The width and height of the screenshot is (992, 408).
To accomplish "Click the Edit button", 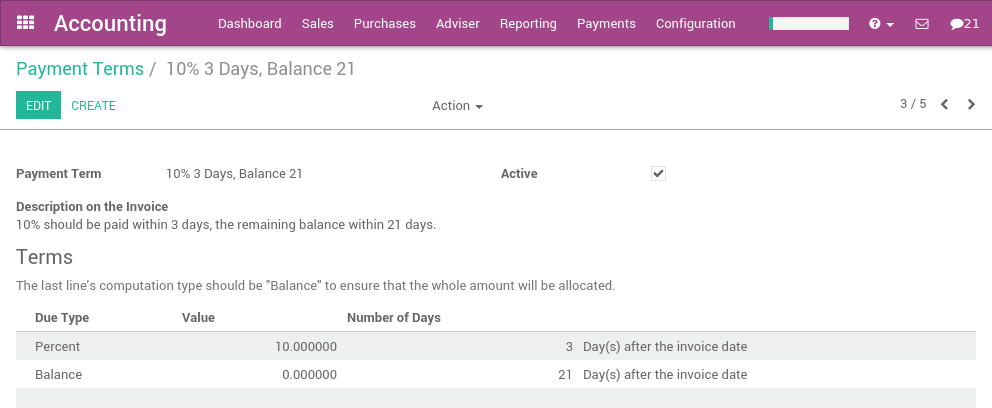I will coord(38,105).
